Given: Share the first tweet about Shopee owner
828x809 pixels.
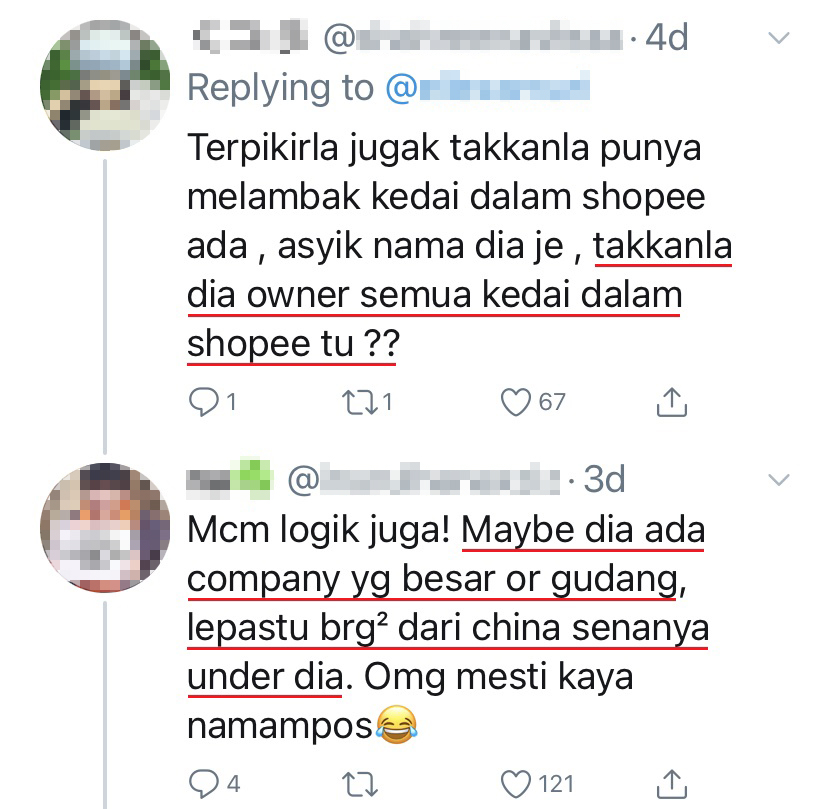Looking at the screenshot, I should pyautogui.click(x=671, y=402).
